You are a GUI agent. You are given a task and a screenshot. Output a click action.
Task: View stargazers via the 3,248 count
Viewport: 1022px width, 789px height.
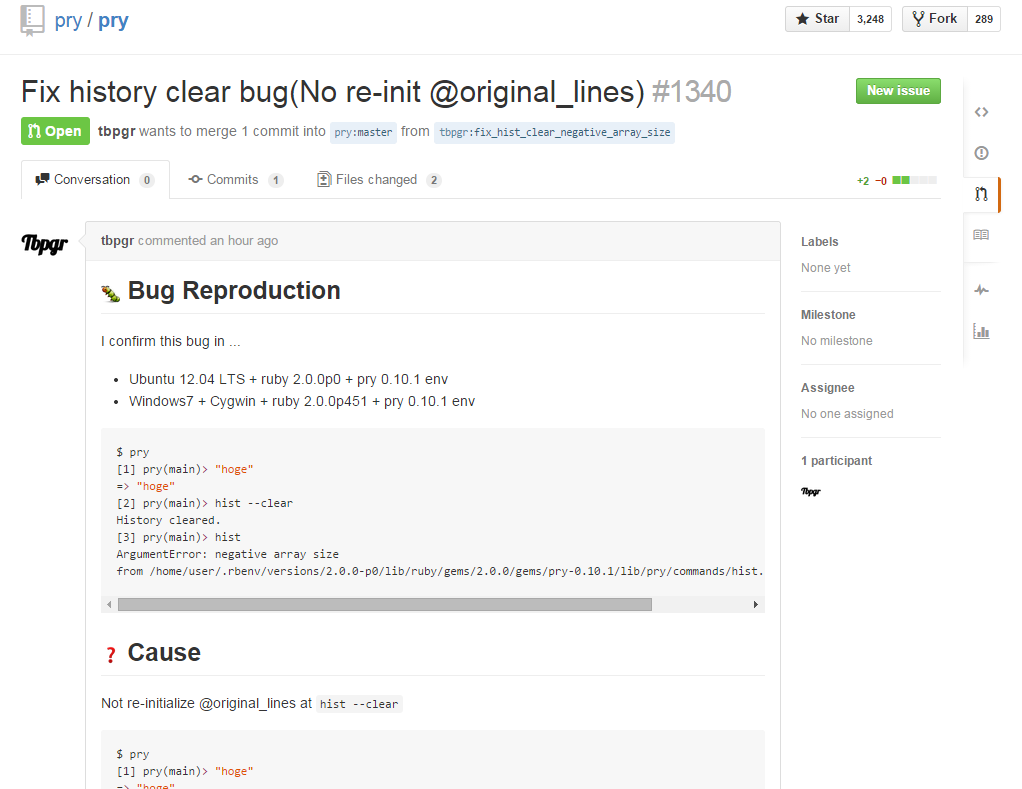[x=870, y=18]
